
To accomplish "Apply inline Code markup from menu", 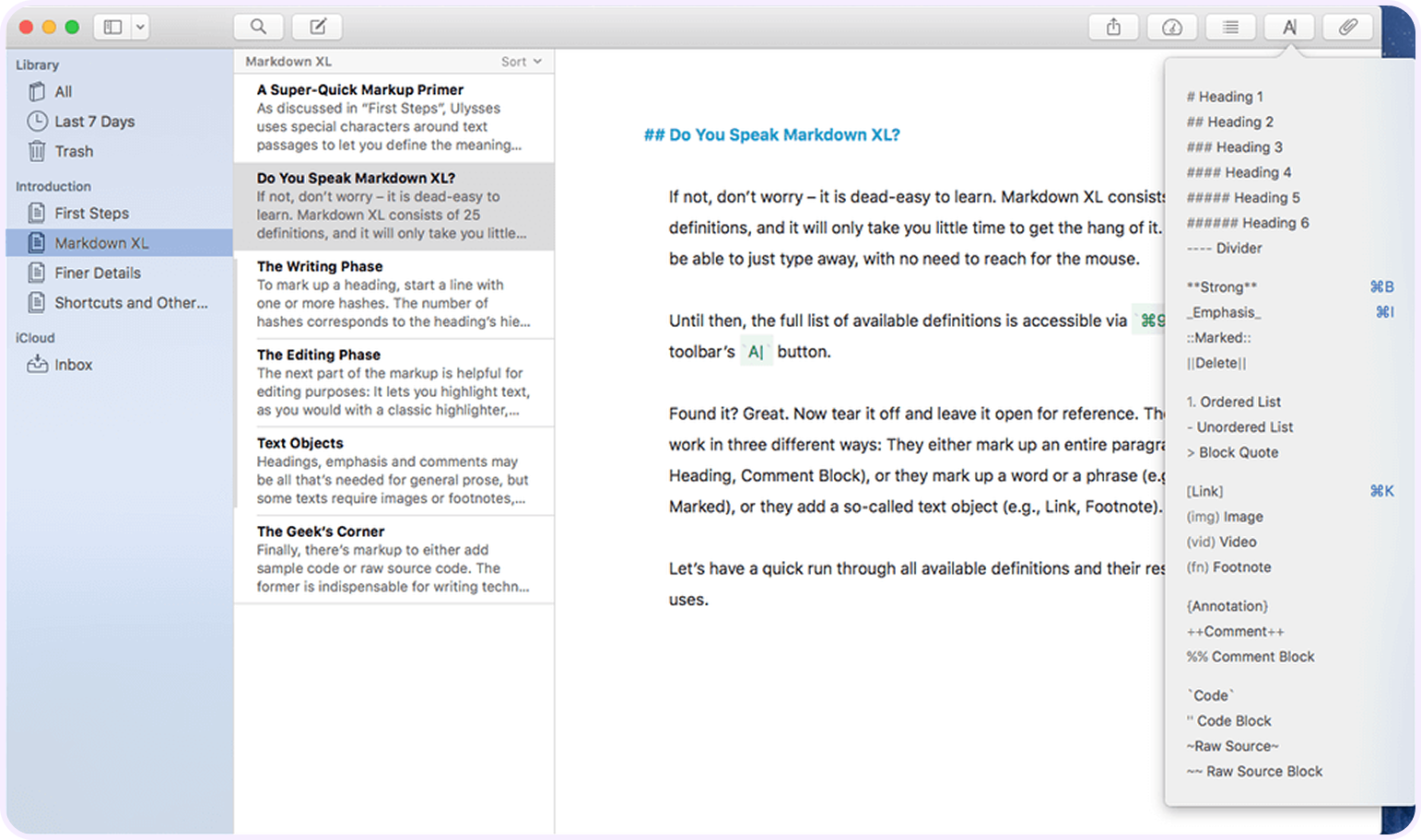I will point(1211,695).
